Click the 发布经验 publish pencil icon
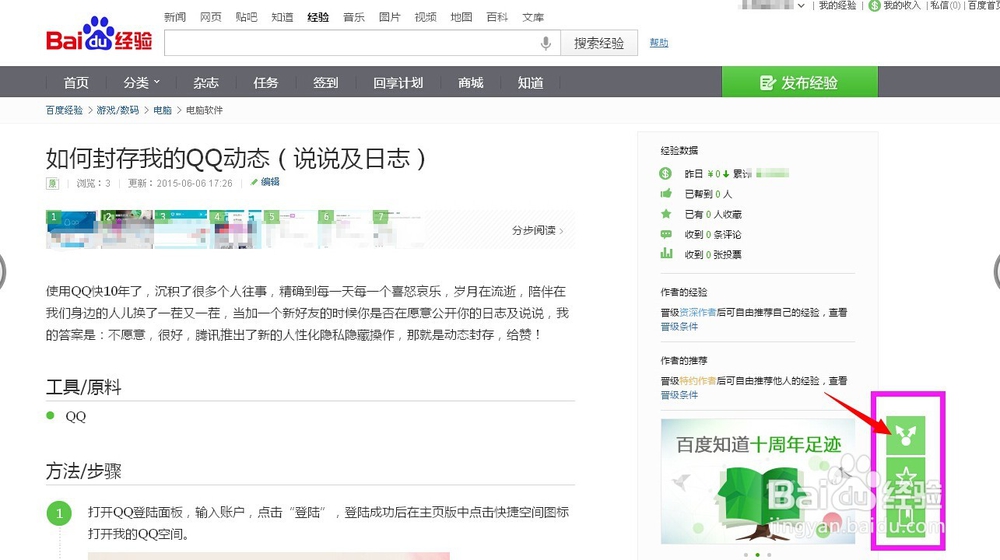The height and width of the screenshot is (560, 1000). tap(767, 83)
